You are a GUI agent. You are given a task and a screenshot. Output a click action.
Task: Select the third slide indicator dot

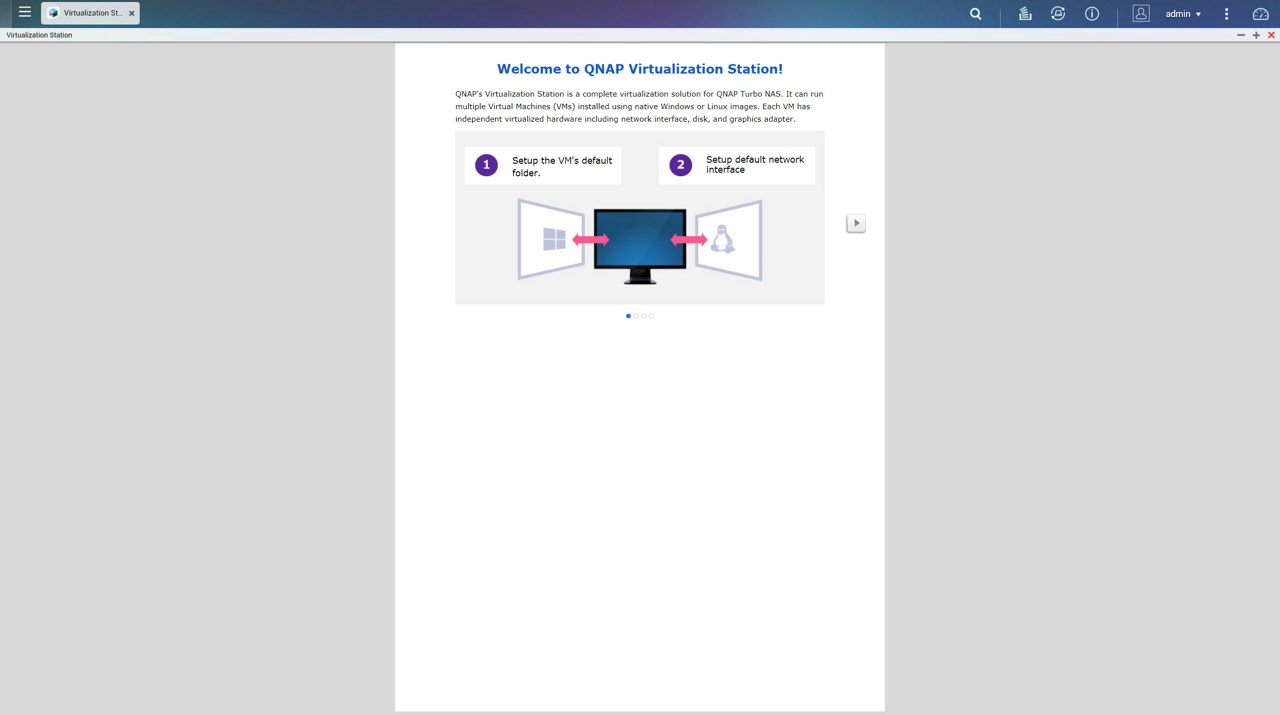644,316
